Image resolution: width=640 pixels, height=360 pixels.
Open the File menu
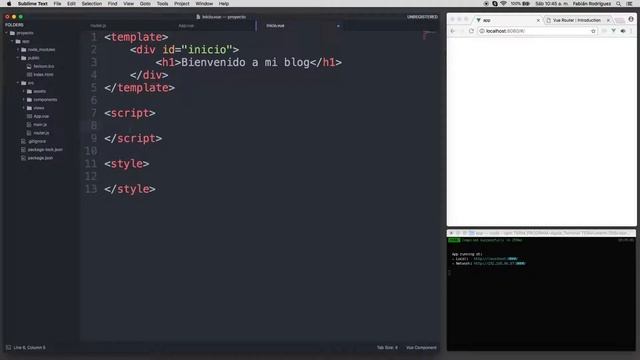[57, 4]
